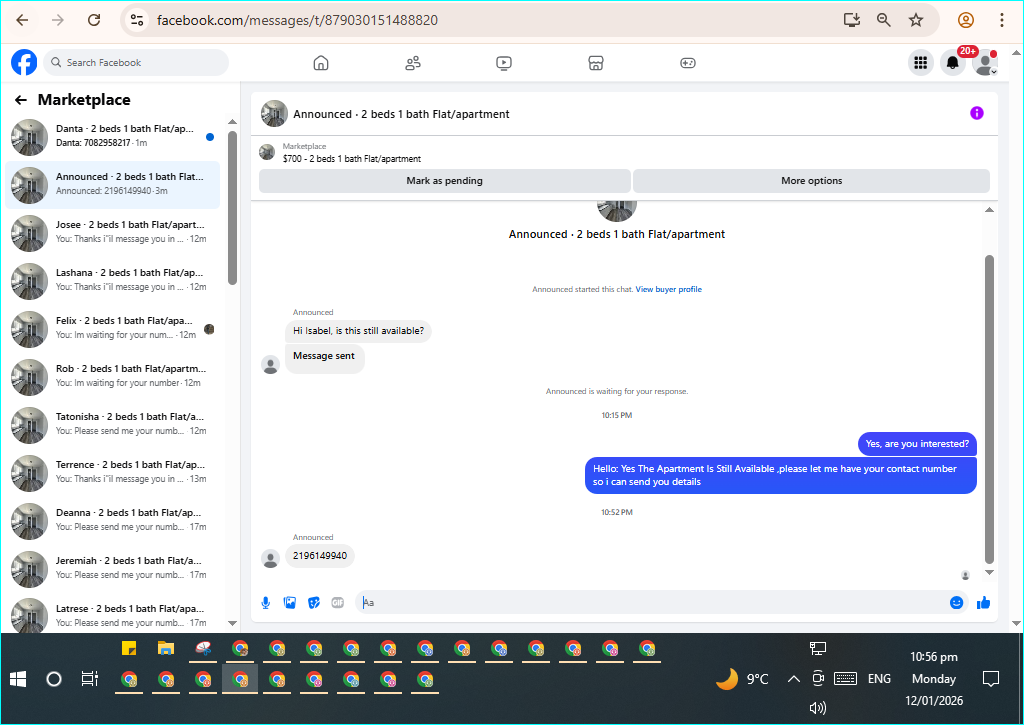Open the notifications bell with 20+ badge
The width and height of the screenshot is (1024, 725).
click(x=953, y=63)
